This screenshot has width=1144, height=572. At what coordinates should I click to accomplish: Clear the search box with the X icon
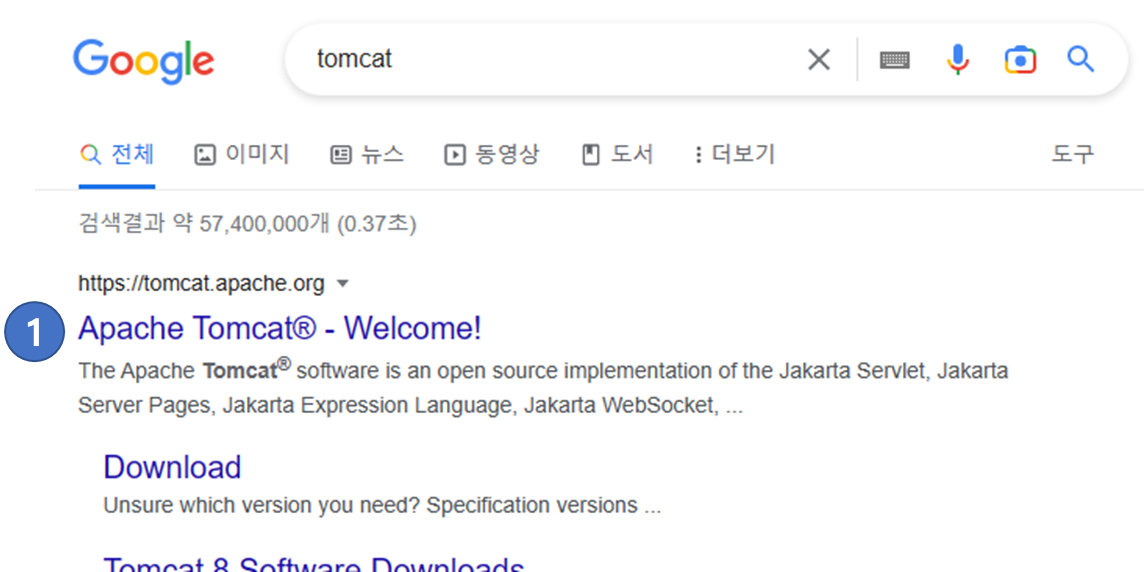[x=819, y=60]
